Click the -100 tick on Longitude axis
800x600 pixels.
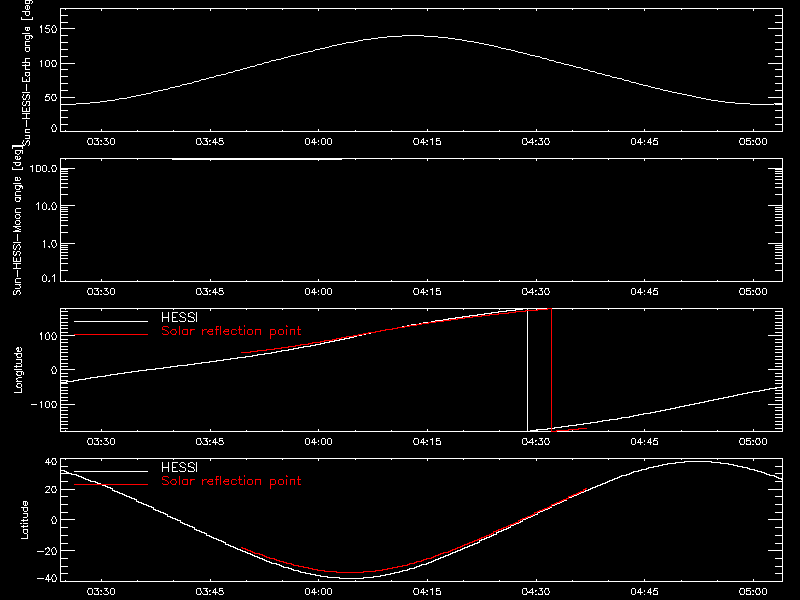coord(44,404)
